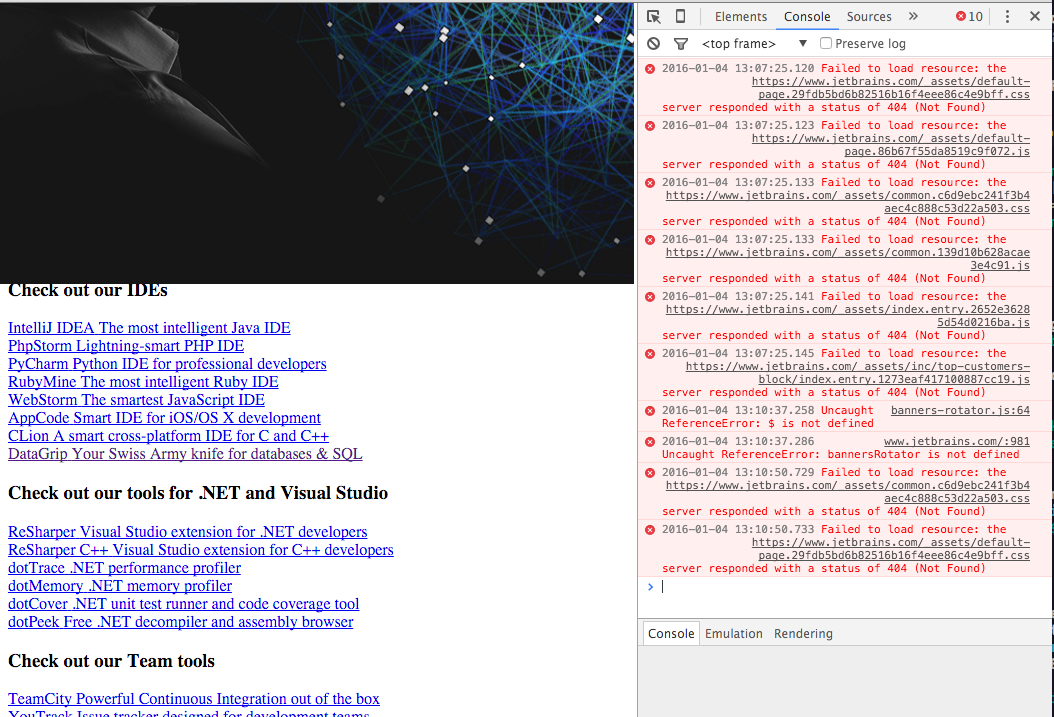The height and width of the screenshot is (717, 1054).
Task: Open DataGrip databases & SQL link
Action: (x=185, y=454)
